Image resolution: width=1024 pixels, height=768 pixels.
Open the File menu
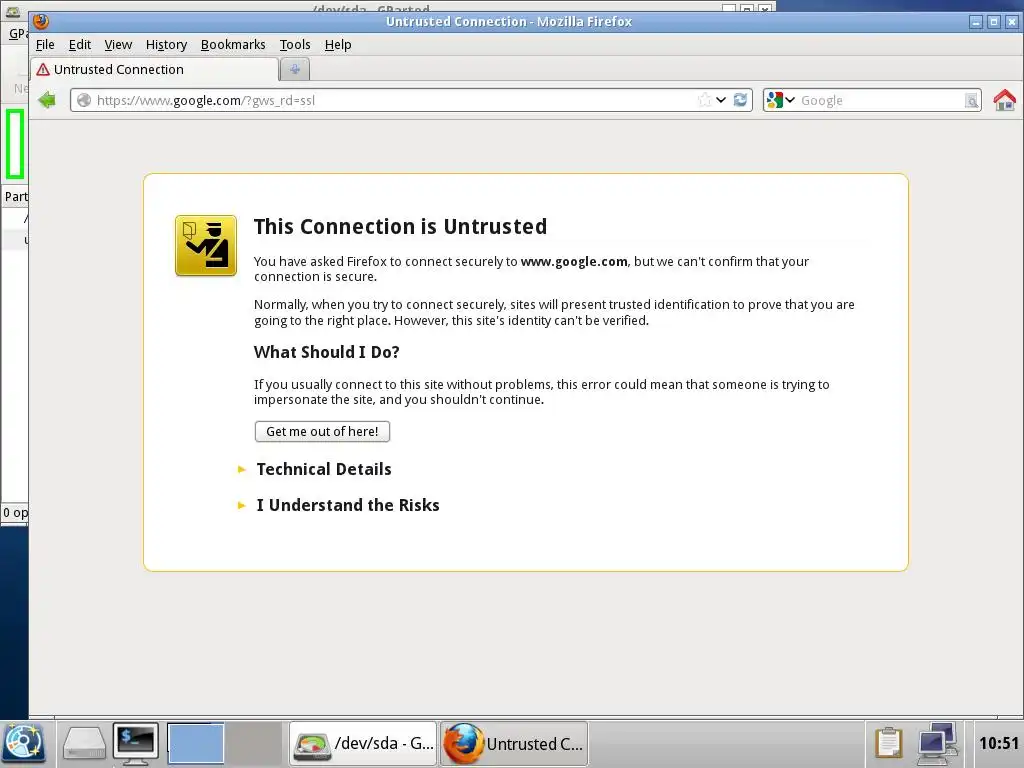[x=45, y=44]
